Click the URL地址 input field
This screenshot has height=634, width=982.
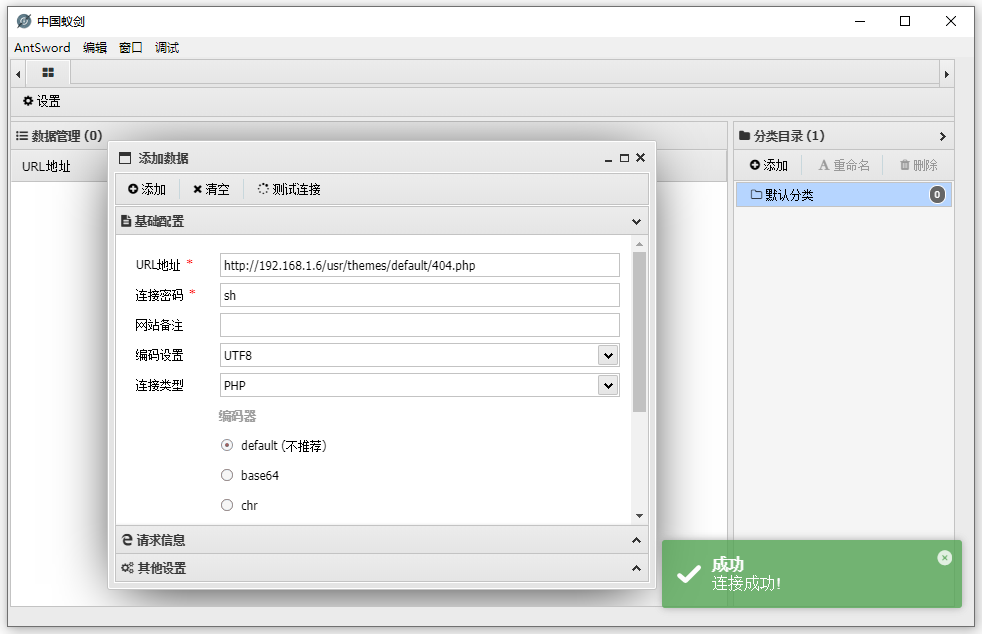tap(420, 265)
